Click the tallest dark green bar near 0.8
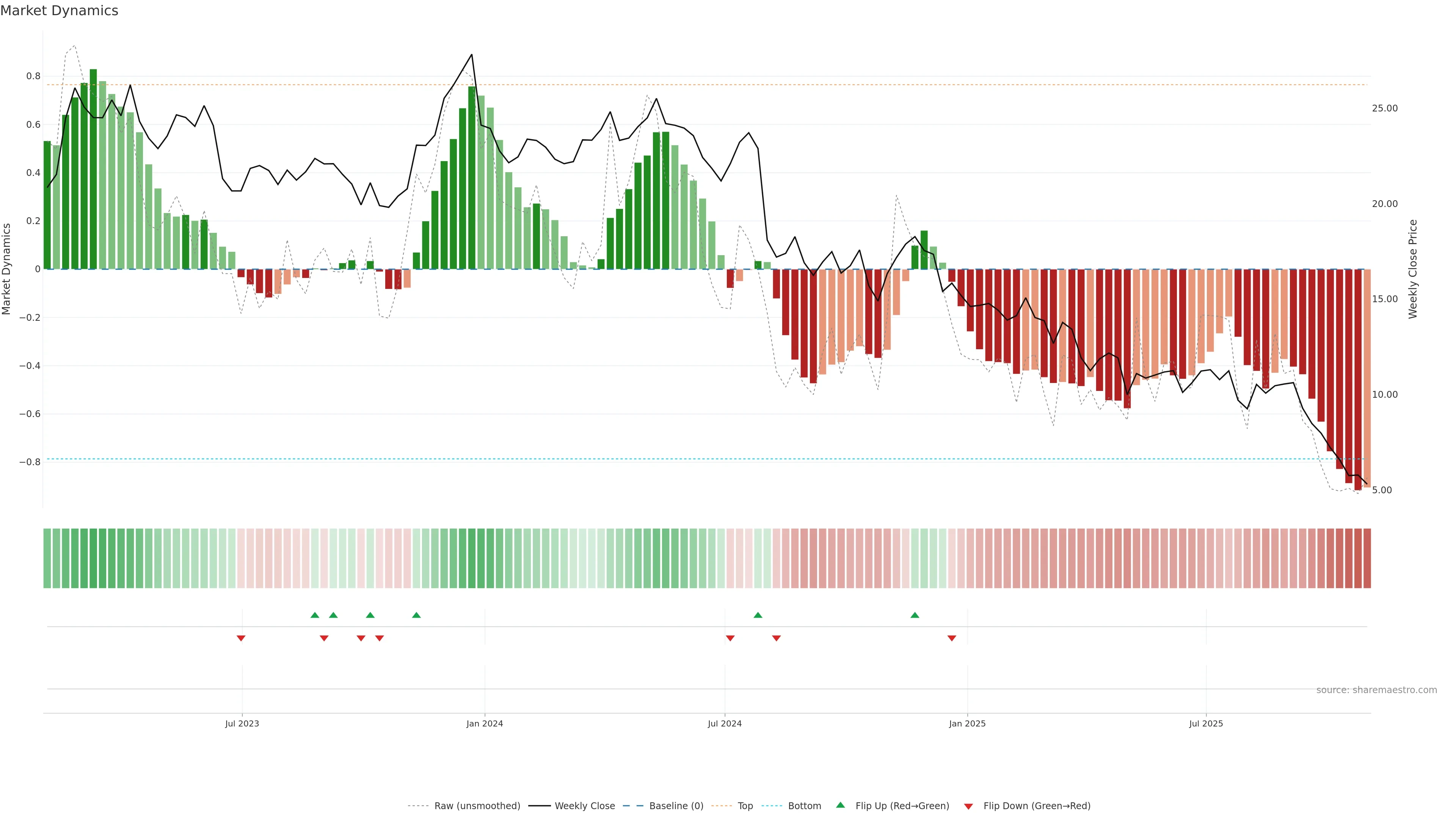Viewport: 1456px width, 819px height. pos(93,169)
